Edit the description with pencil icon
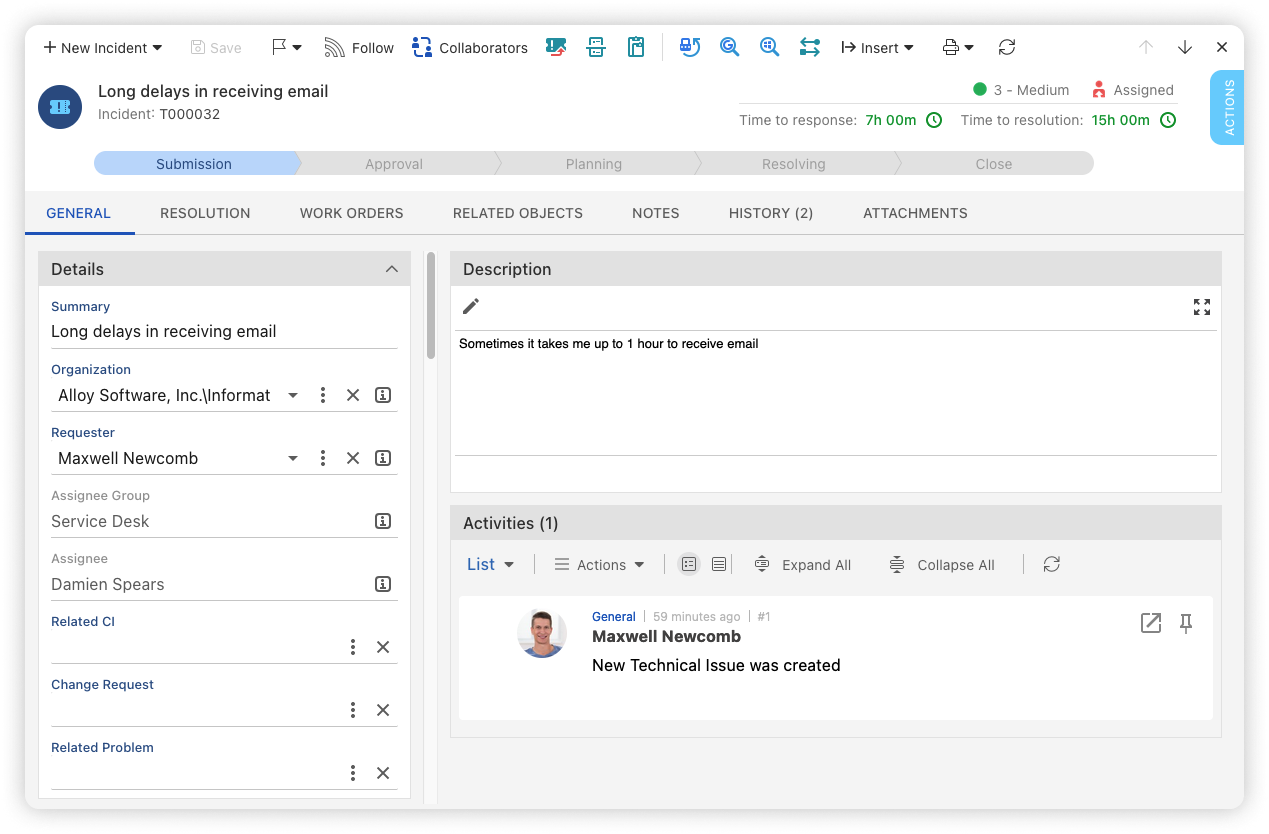Image resolution: width=1269 pixels, height=834 pixels. (x=471, y=307)
